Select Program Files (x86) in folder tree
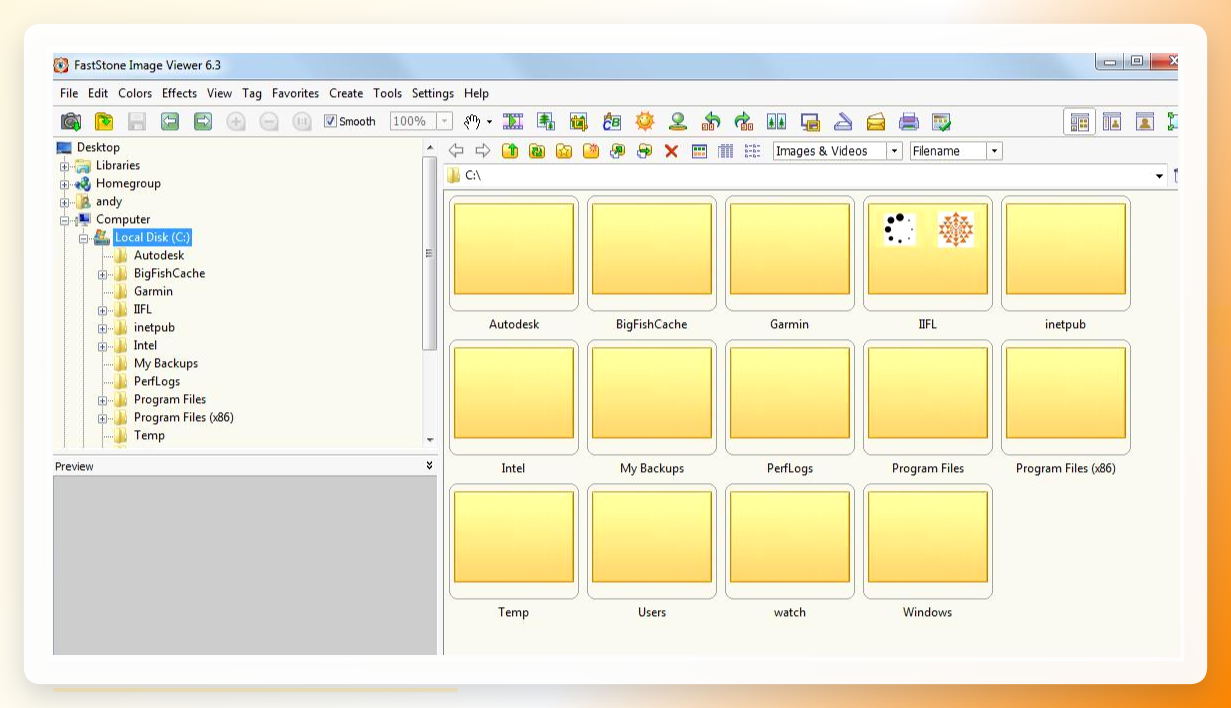Image resolution: width=1231 pixels, height=708 pixels. (184, 418)
